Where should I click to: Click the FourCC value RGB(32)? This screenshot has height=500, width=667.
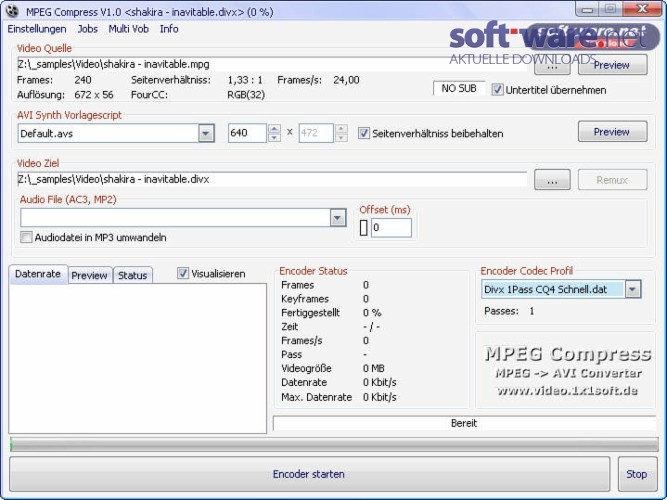(x=246, y=94)
